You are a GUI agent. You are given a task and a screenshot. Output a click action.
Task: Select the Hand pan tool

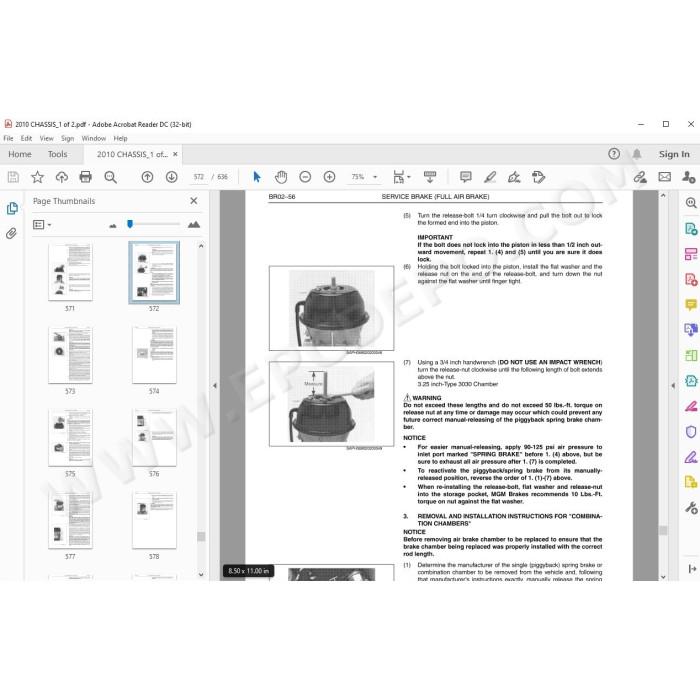click(281, 177)
